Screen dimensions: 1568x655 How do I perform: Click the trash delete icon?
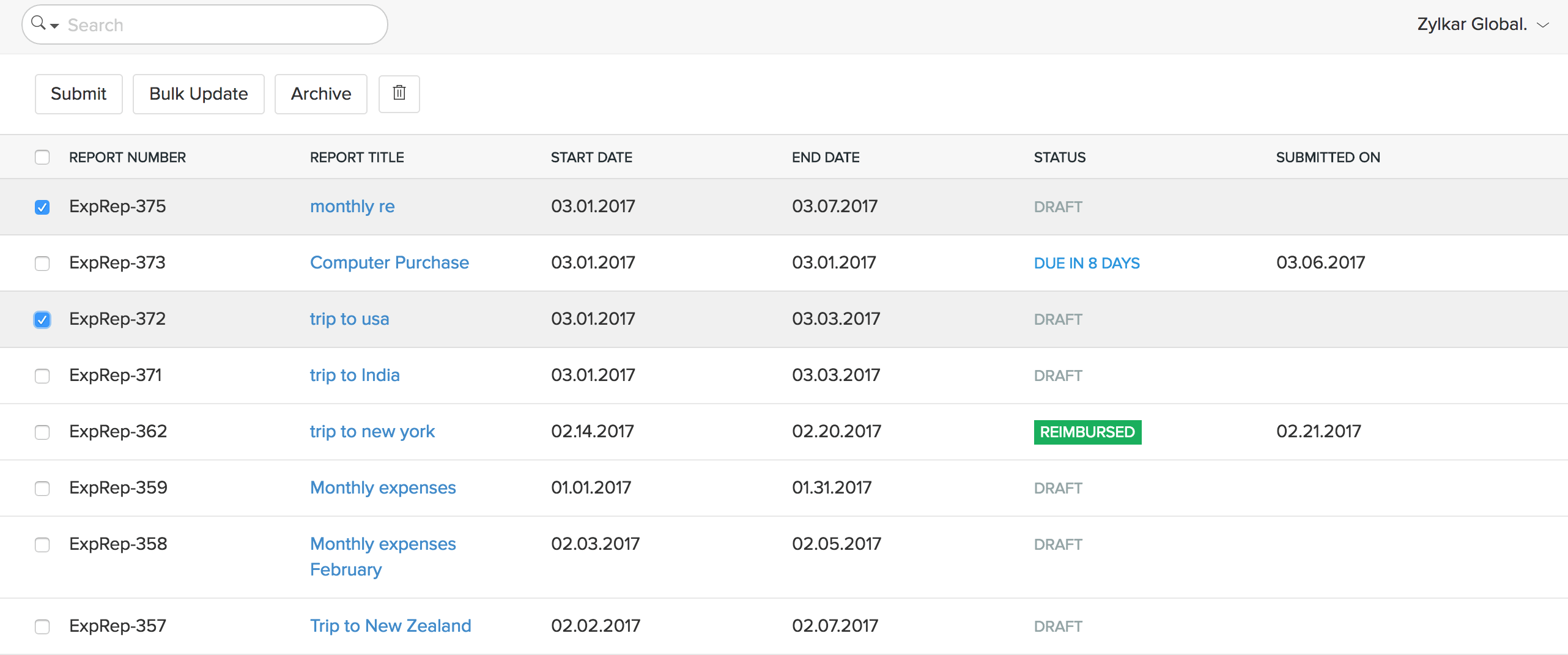coord(399,93)
